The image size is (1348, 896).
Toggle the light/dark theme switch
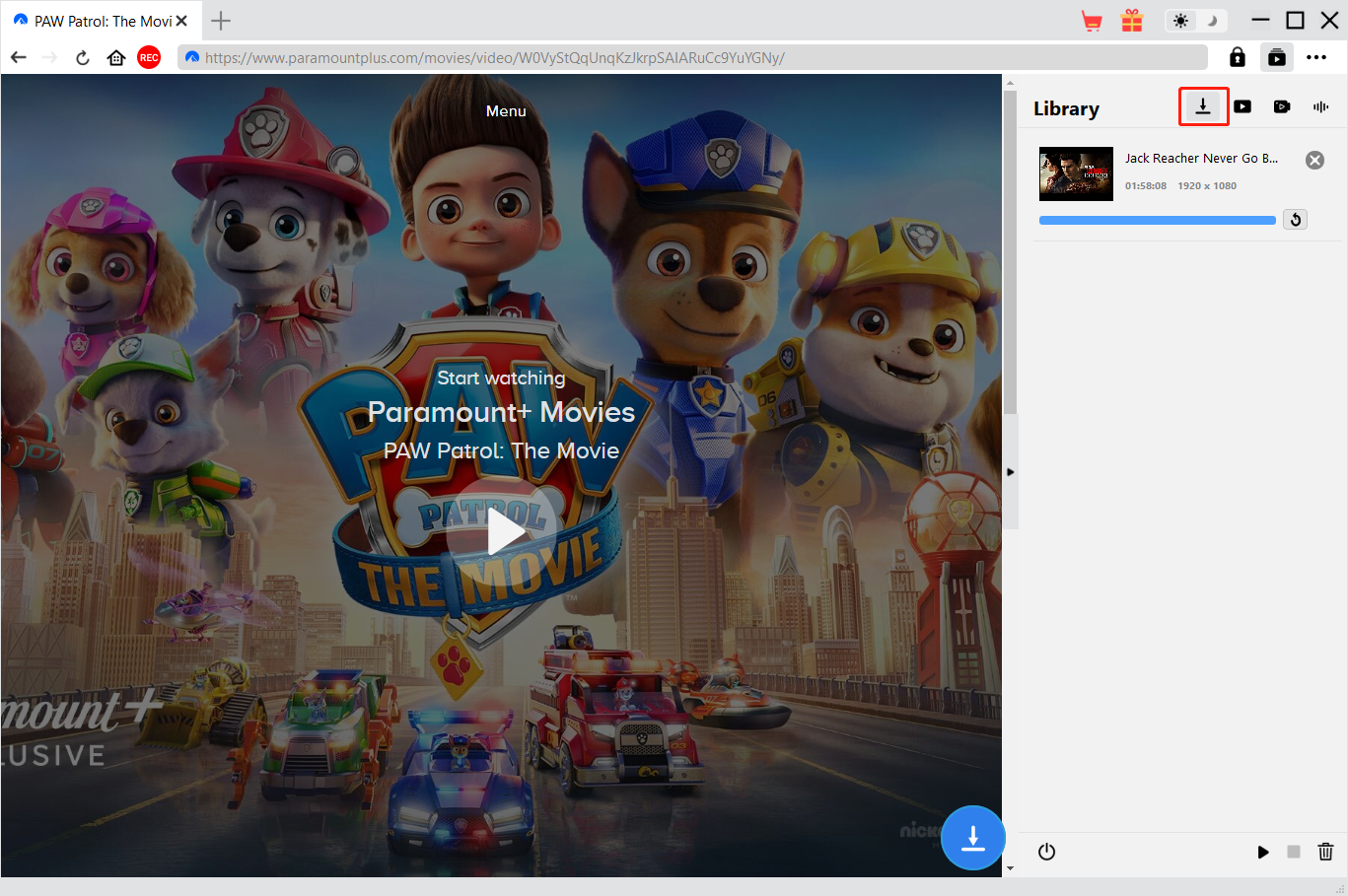(1195, 21)
